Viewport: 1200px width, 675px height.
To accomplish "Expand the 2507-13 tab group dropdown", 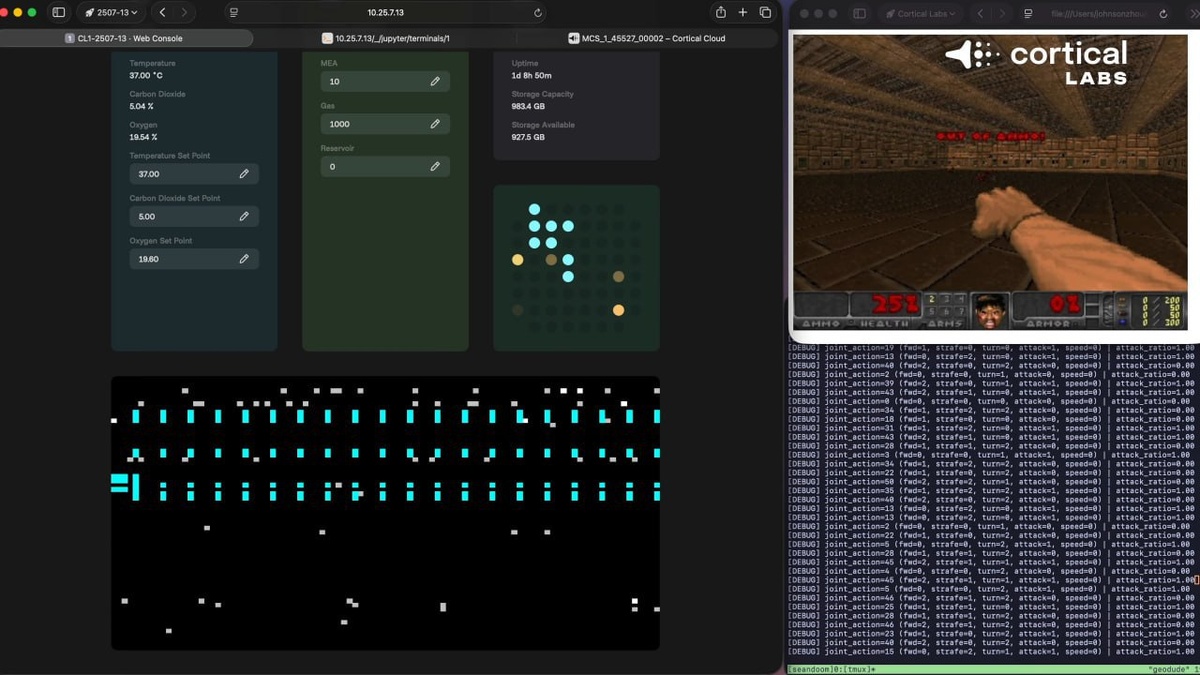I will pos(112,13).
